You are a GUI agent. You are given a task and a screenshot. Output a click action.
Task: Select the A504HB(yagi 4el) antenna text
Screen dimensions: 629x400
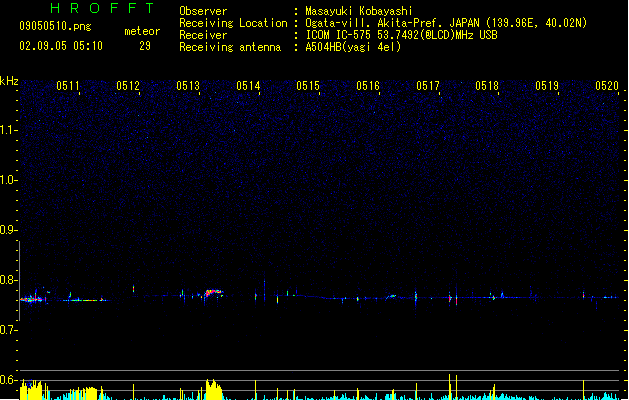[x=353, y=47]
